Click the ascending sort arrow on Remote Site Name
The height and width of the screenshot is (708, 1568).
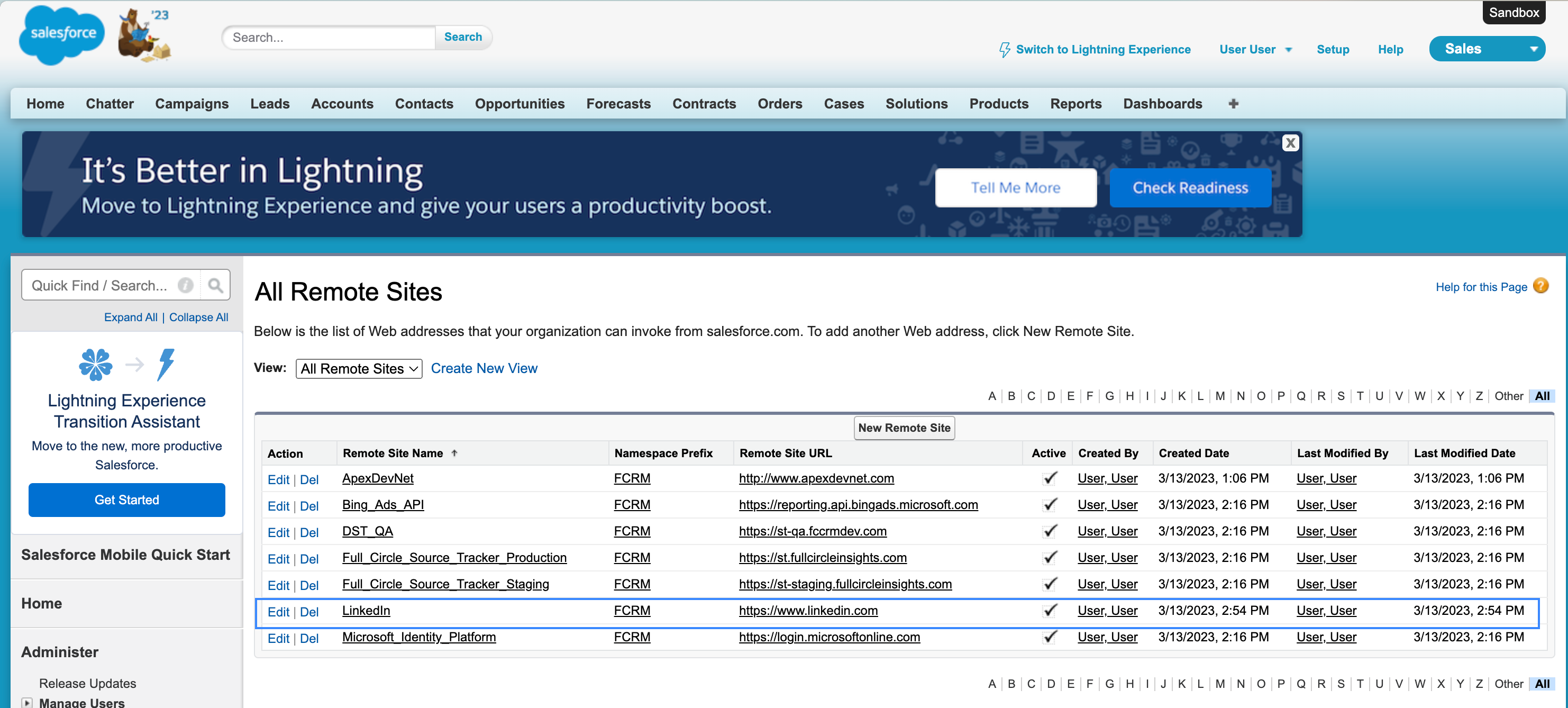454,453
